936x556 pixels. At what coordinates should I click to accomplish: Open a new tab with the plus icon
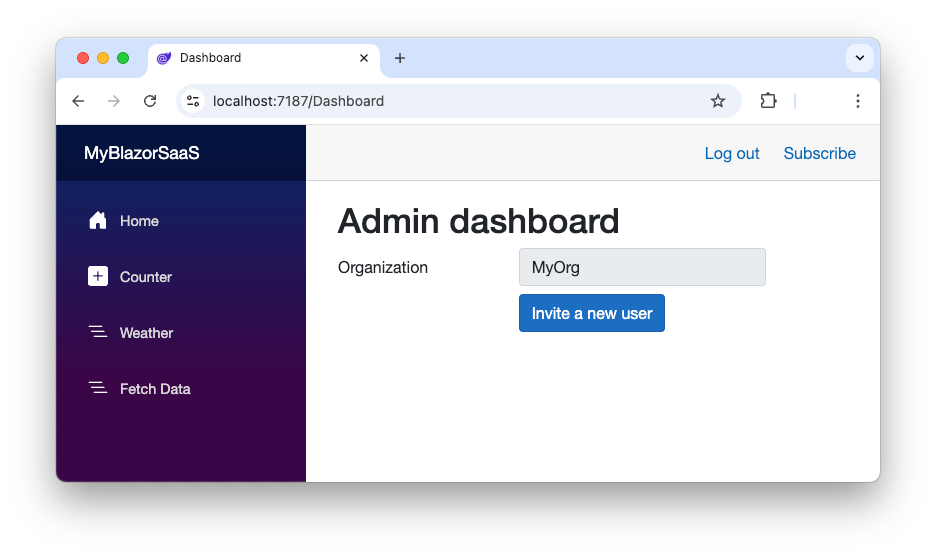point(400,58)
